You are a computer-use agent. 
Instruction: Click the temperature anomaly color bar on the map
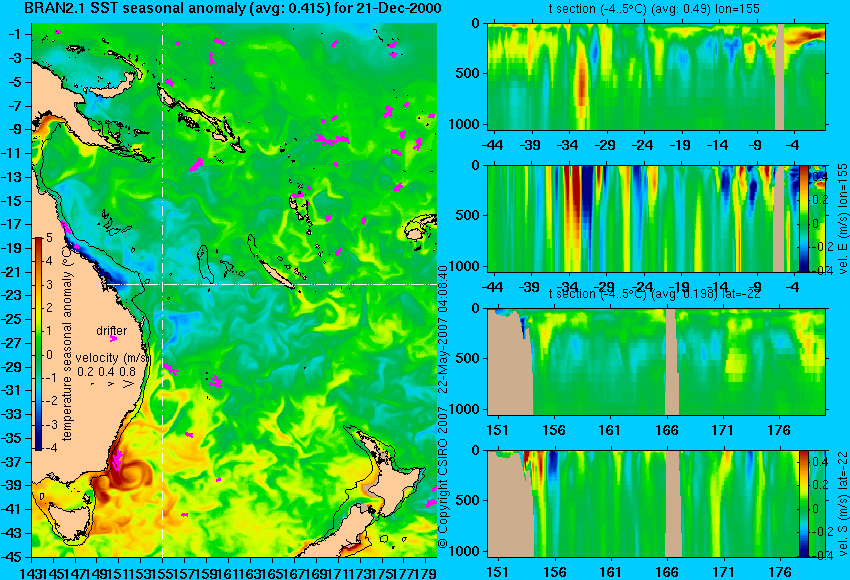(38, 344)
